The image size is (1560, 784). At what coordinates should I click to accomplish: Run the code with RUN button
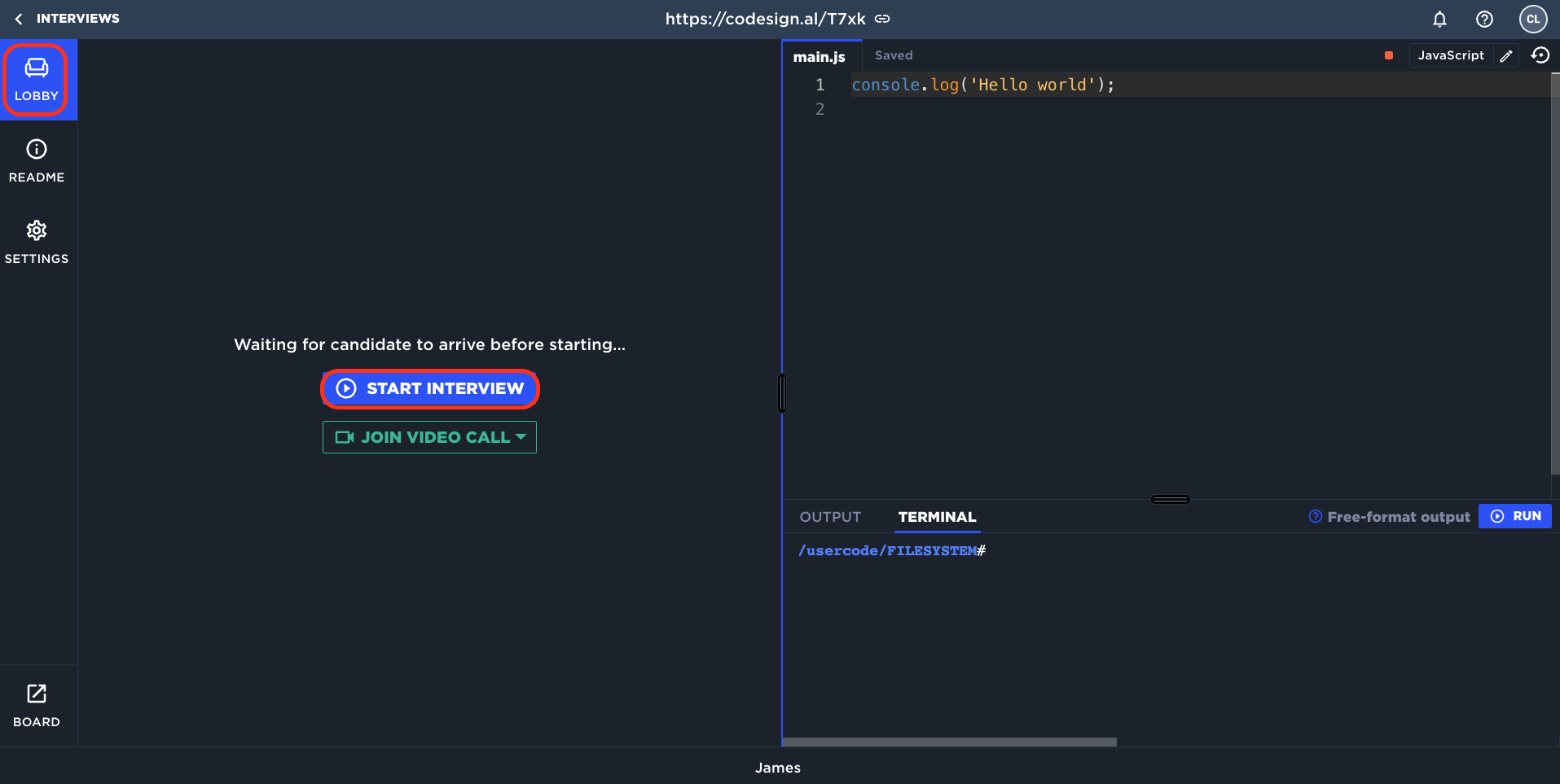click(x=1515, y=516)
